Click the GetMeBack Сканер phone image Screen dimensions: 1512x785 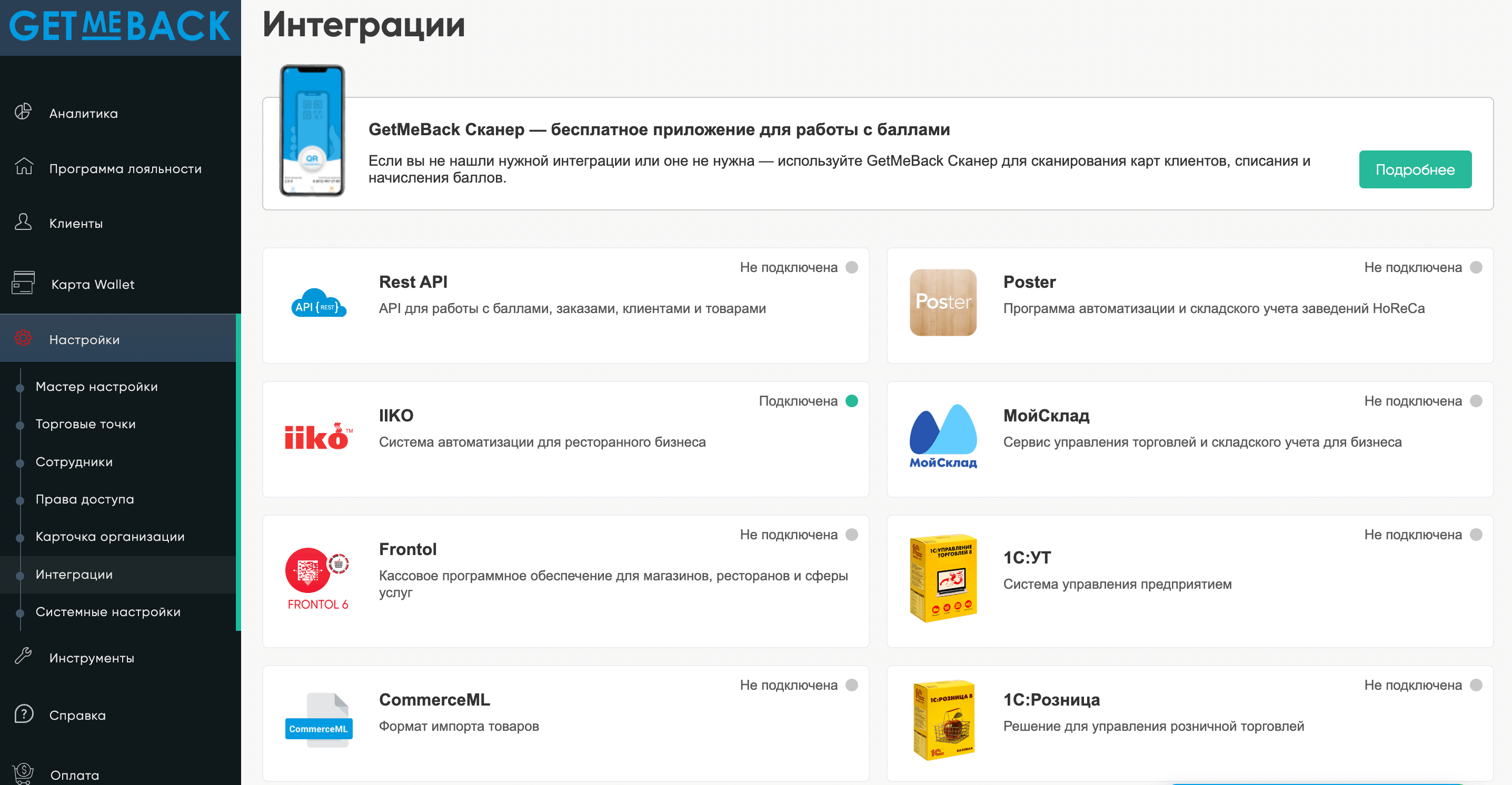tap(312, 130)
